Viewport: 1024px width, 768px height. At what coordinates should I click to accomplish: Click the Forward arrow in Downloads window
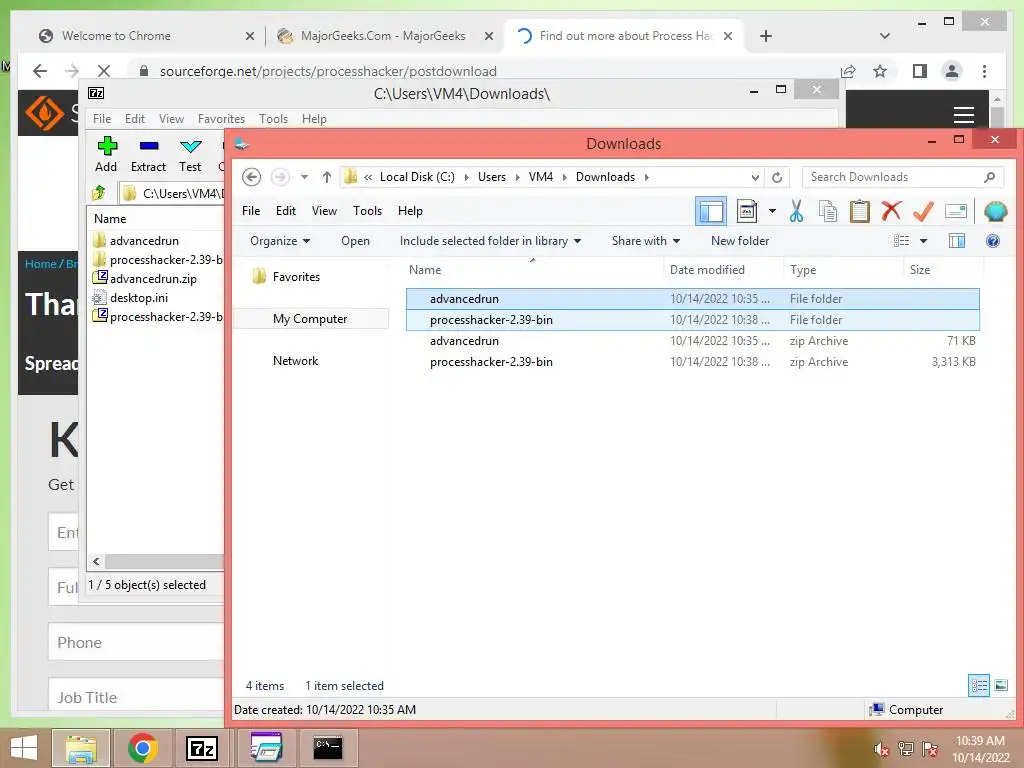click(x=280, y=177)
